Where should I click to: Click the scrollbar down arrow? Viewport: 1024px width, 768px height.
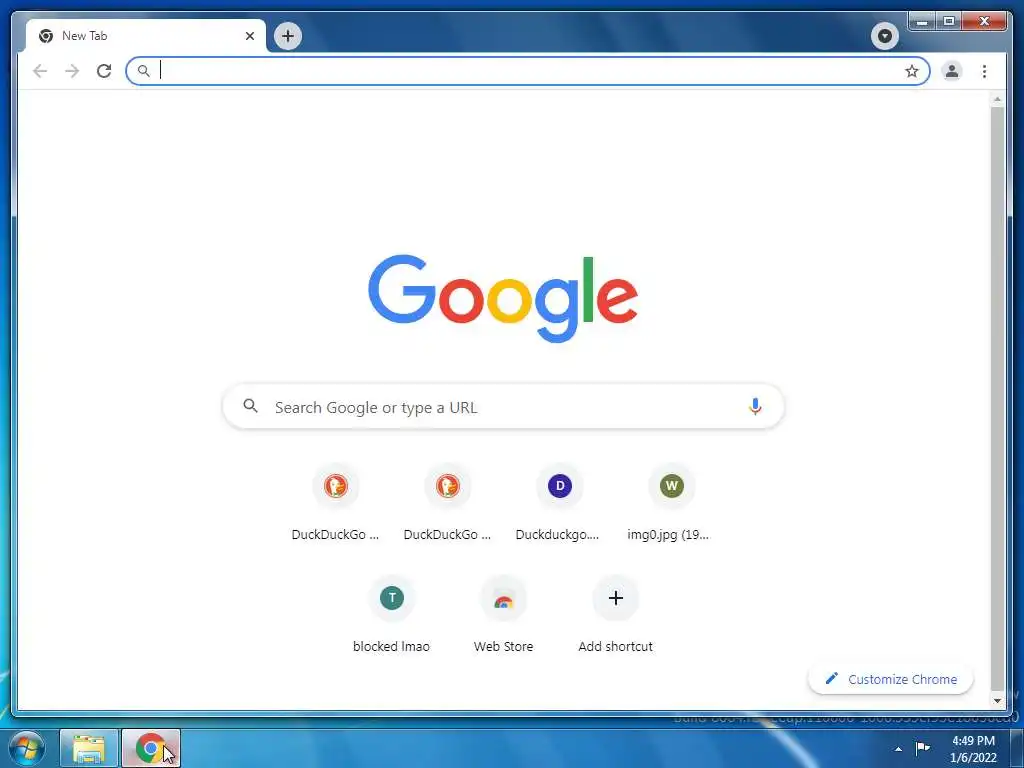pyautogui.click(x=997, y=701)
